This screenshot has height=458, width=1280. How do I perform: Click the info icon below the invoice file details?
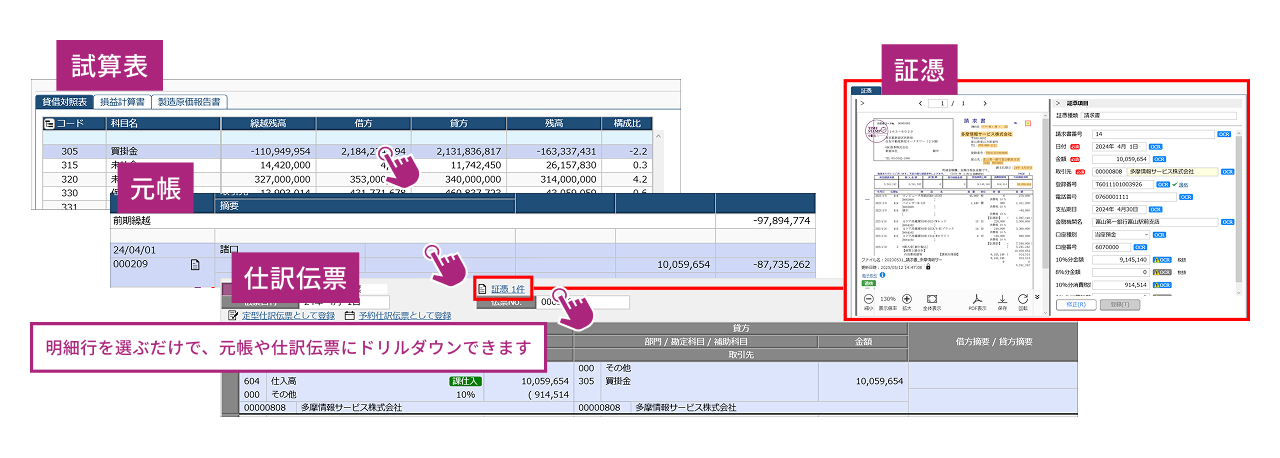click(x=882, y=275)
